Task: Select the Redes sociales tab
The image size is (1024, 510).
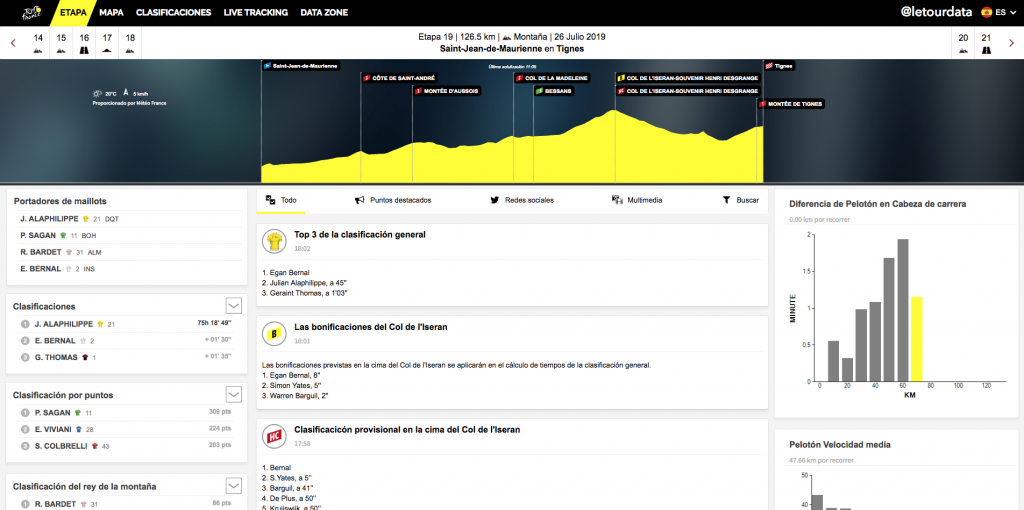Action: click(522, 200)
